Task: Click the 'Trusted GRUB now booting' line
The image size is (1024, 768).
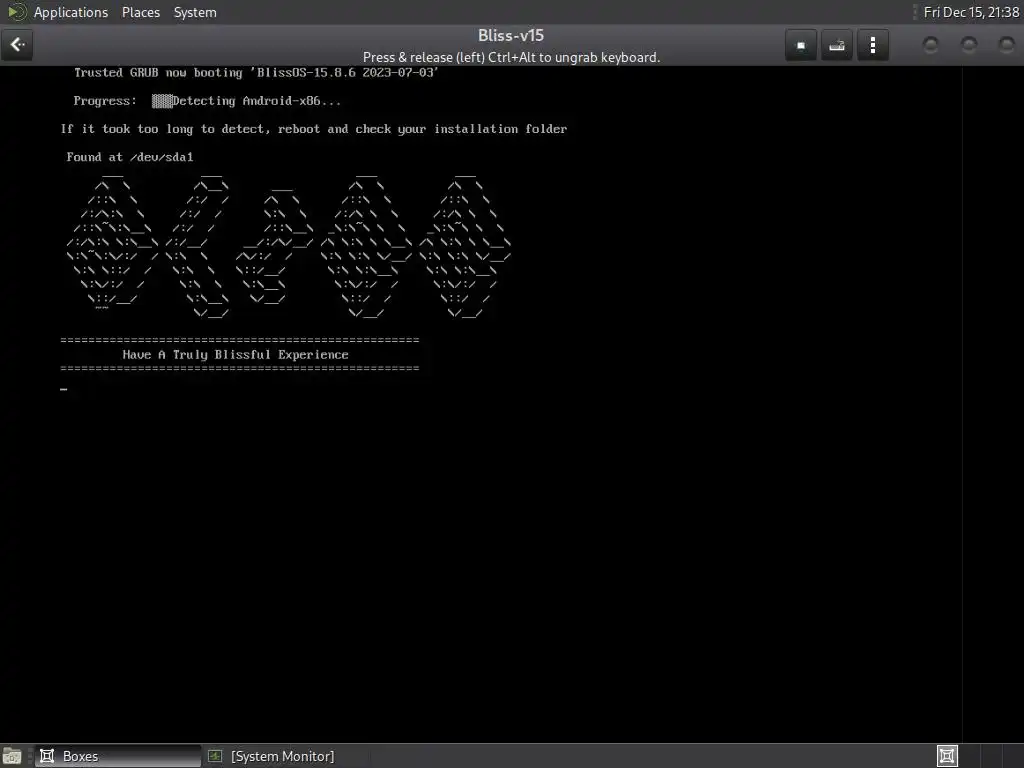Action: (x=256, y=72)
